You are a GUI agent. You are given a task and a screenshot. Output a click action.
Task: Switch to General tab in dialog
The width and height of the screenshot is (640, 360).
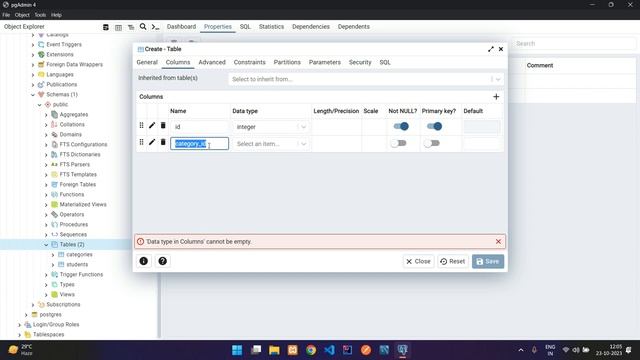tap(147, 62)
